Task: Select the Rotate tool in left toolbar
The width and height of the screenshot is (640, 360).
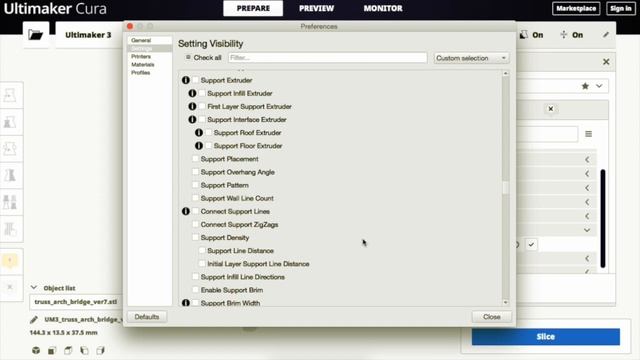Action: click(x=10, y=149)
